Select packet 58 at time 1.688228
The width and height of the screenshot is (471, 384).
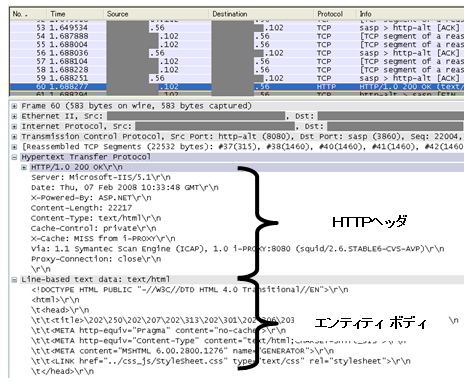237,70
